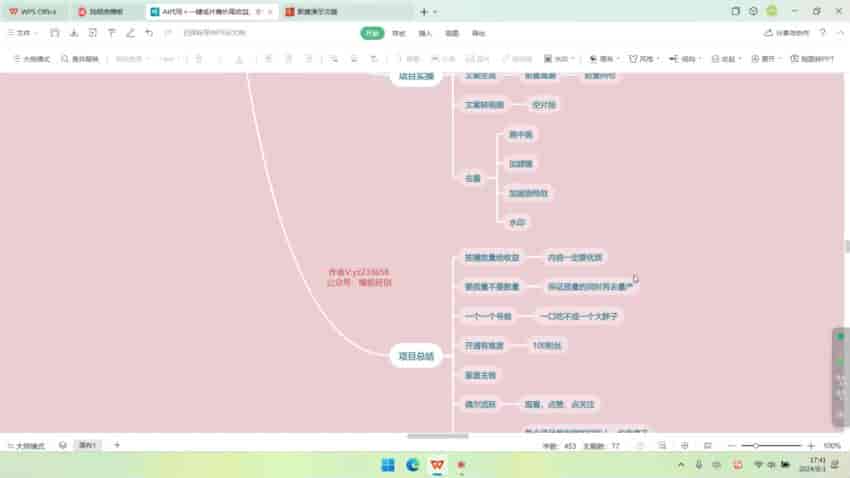Click the microphone icon in the system tray
The width and height of the screenshot is (850, 478).
click(699, 464)
